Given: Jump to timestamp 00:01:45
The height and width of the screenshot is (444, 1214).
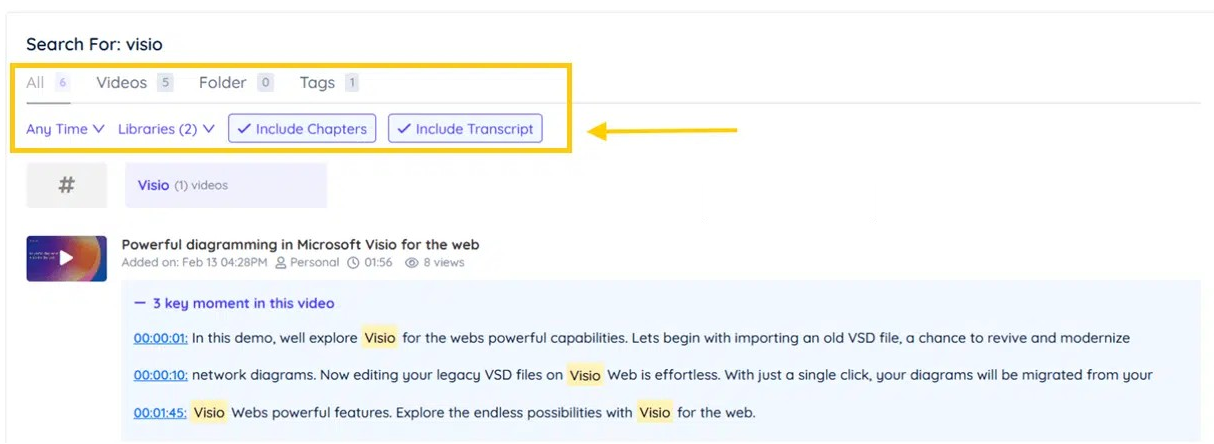Looking at the screenshot, I should click(x=160, y=412).
